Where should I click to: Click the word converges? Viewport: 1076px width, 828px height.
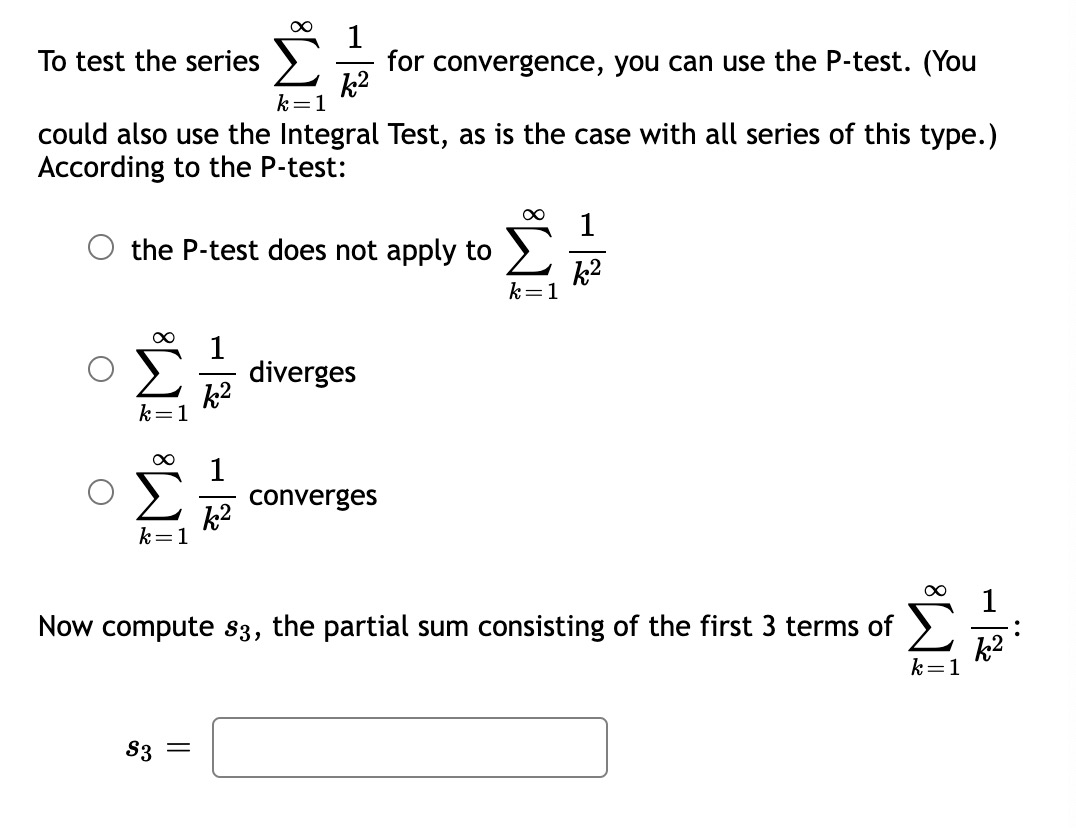point(313,495)
